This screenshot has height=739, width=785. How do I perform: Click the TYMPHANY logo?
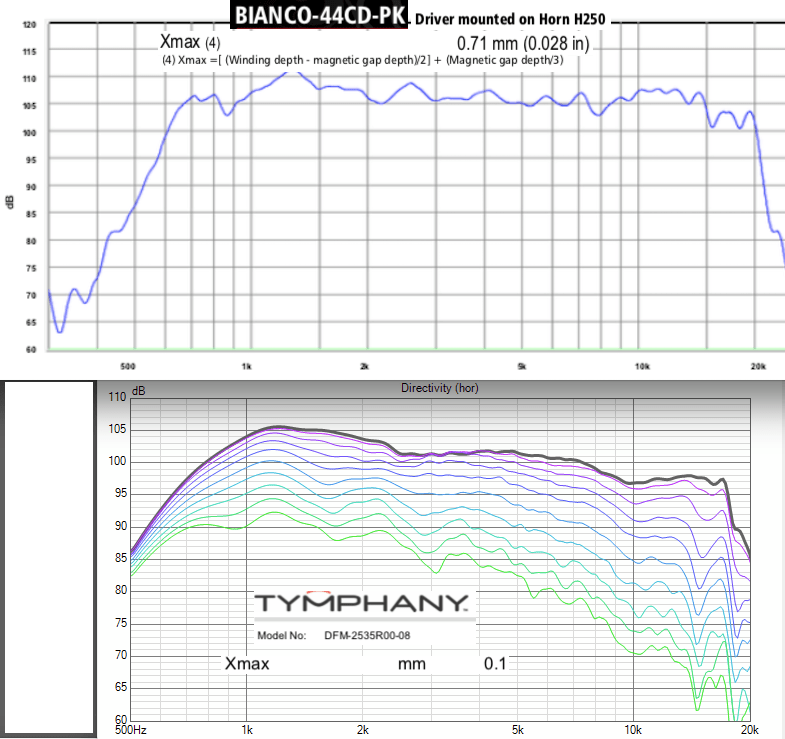coord(361,602)
